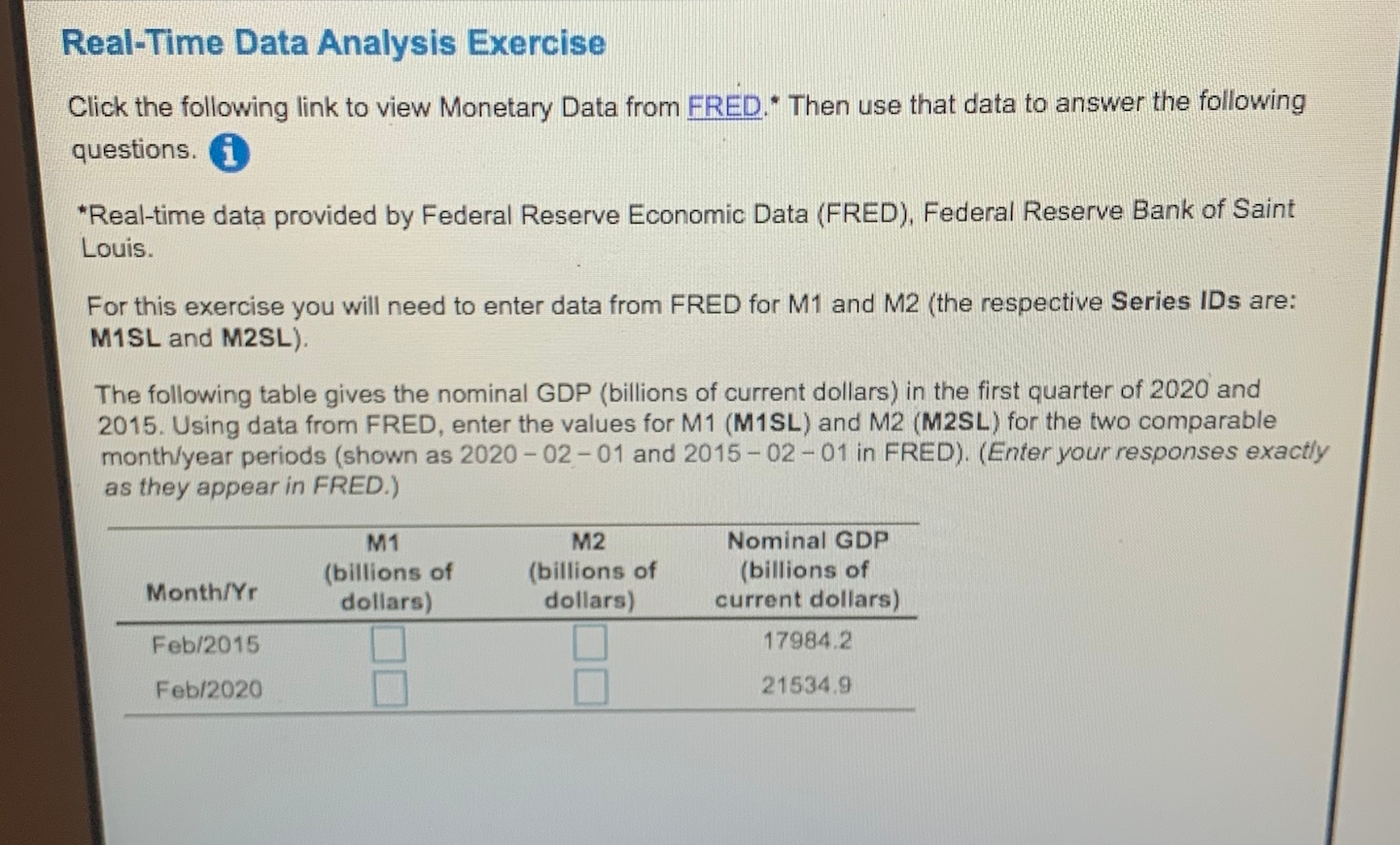Click the M1 input box for Feb/2020
The image size is (1400, 845).
point(389,688)
